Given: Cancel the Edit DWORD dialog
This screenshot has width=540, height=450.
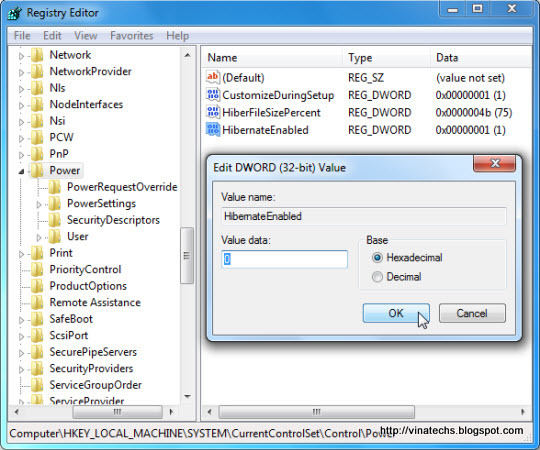Looking at the screenshot, I should [x=472, y=313].
